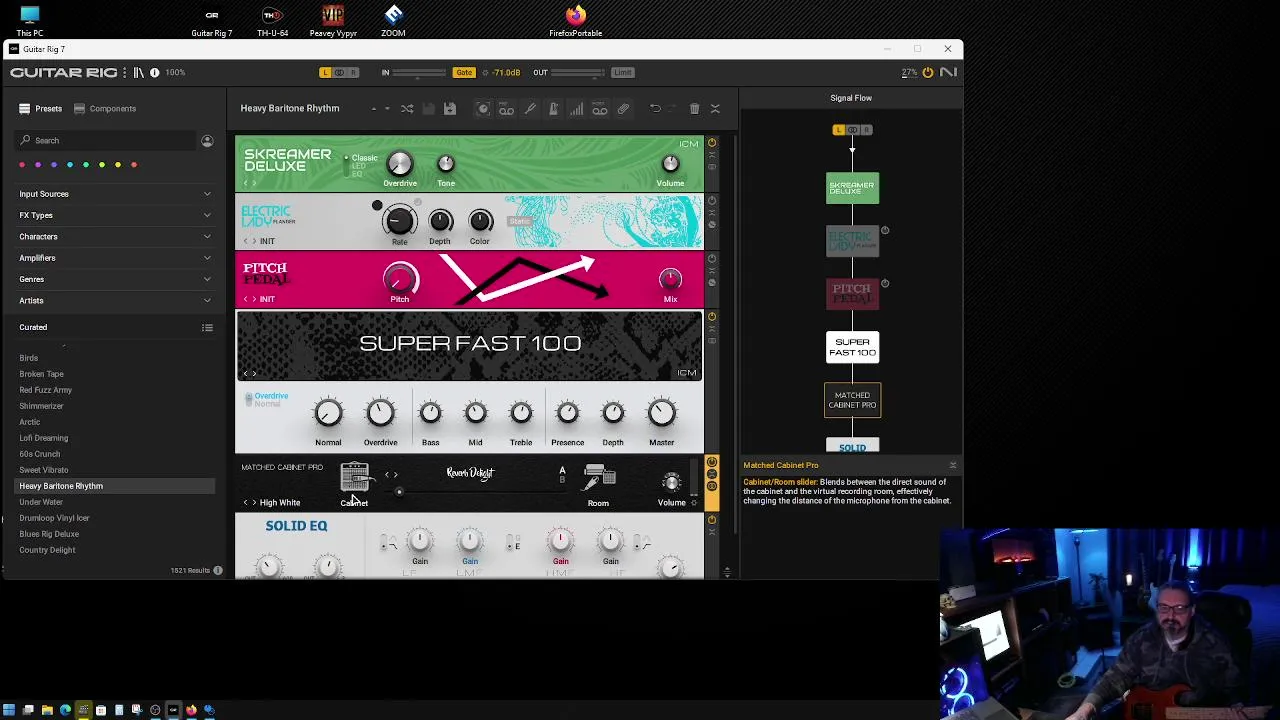Click the shuffle preset icon in toolbar

pos(407,109)
